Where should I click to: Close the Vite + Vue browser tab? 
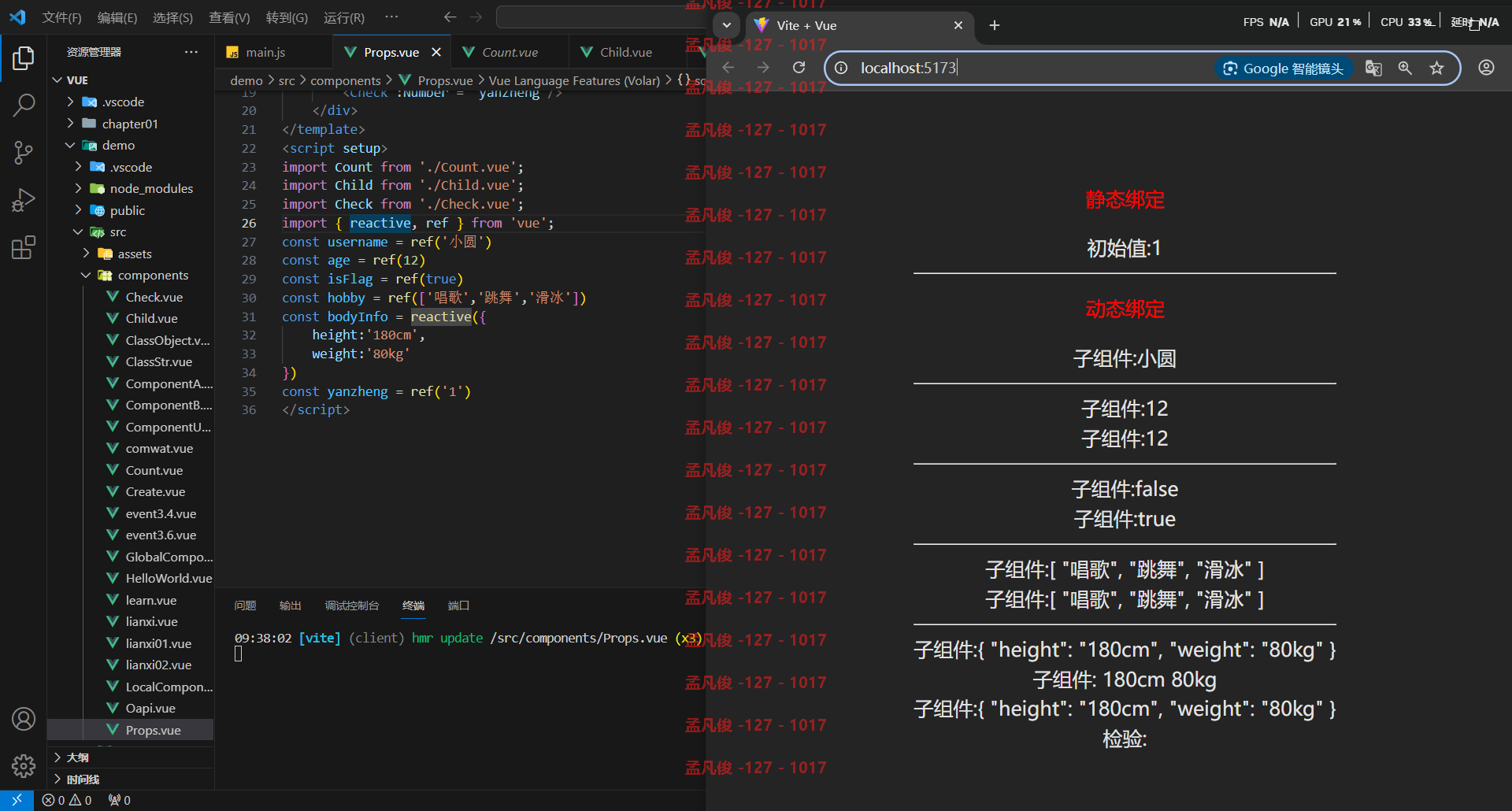coord(958,25)
